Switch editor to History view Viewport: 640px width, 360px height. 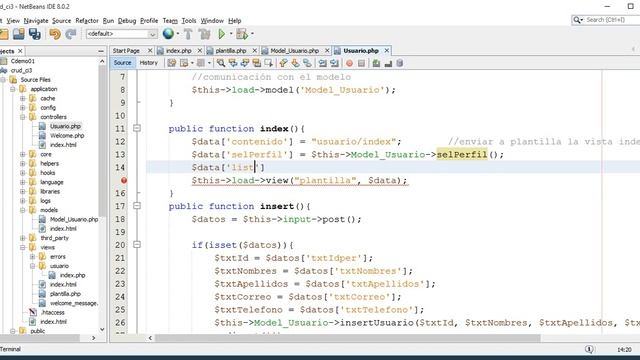click(149, 63)
